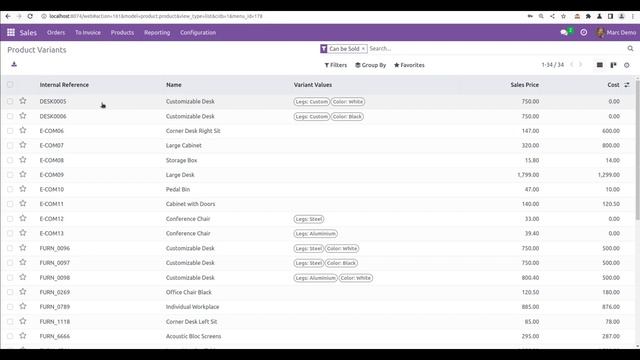Remove the Can be Sold filter
640x360 pixels.
[x=363, y=49]
